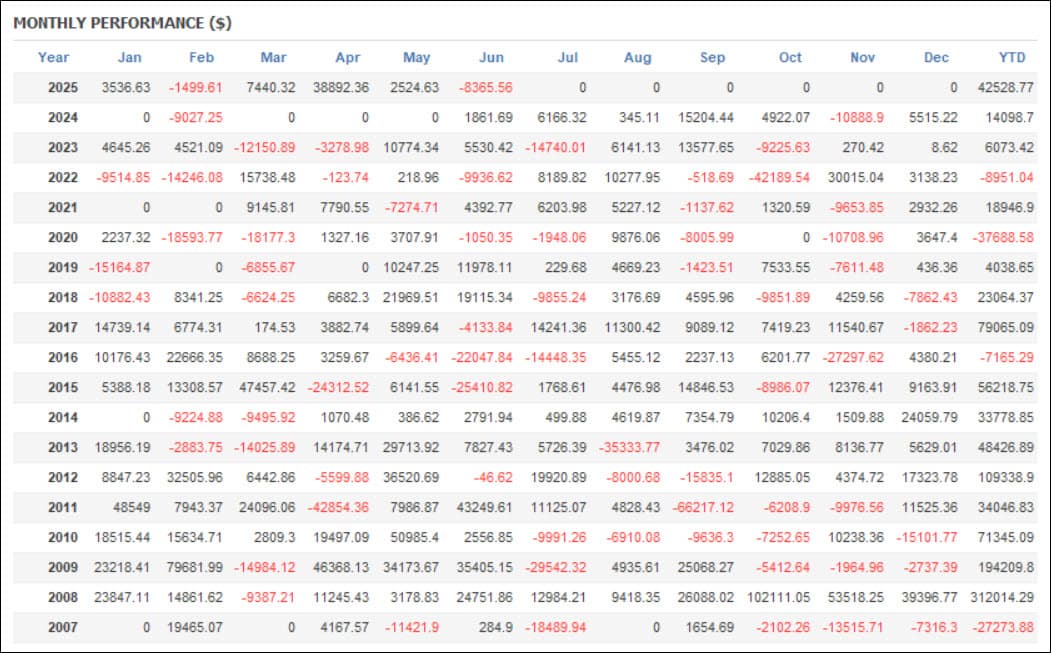Viewport: 1051px width, 653px height.
Task: Click 2018 May value 21969.51
Action: [411, 298]
